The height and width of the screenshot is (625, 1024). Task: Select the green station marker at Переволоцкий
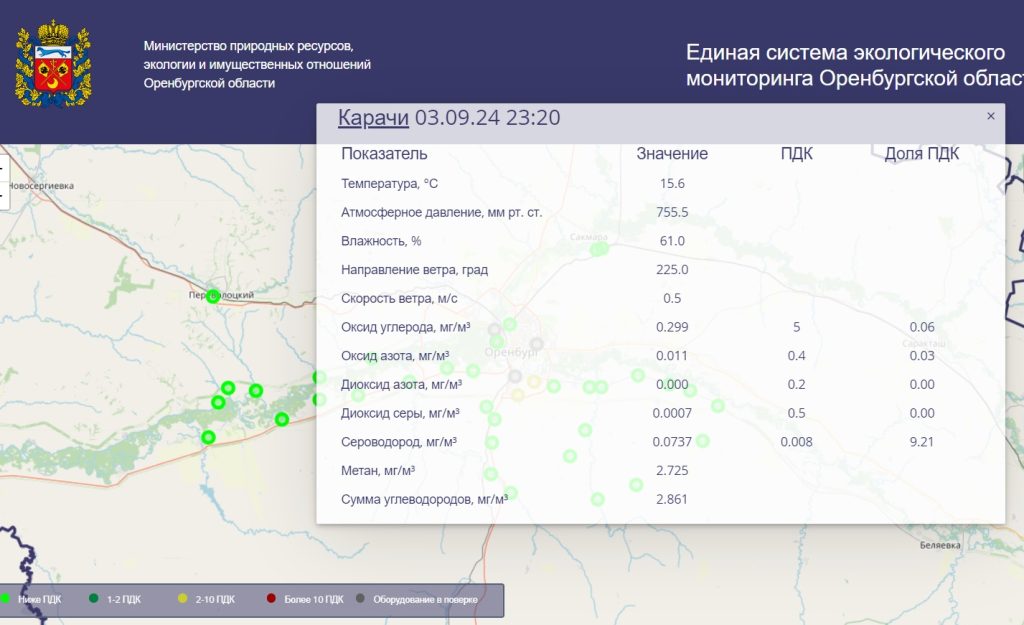(213, 295)
